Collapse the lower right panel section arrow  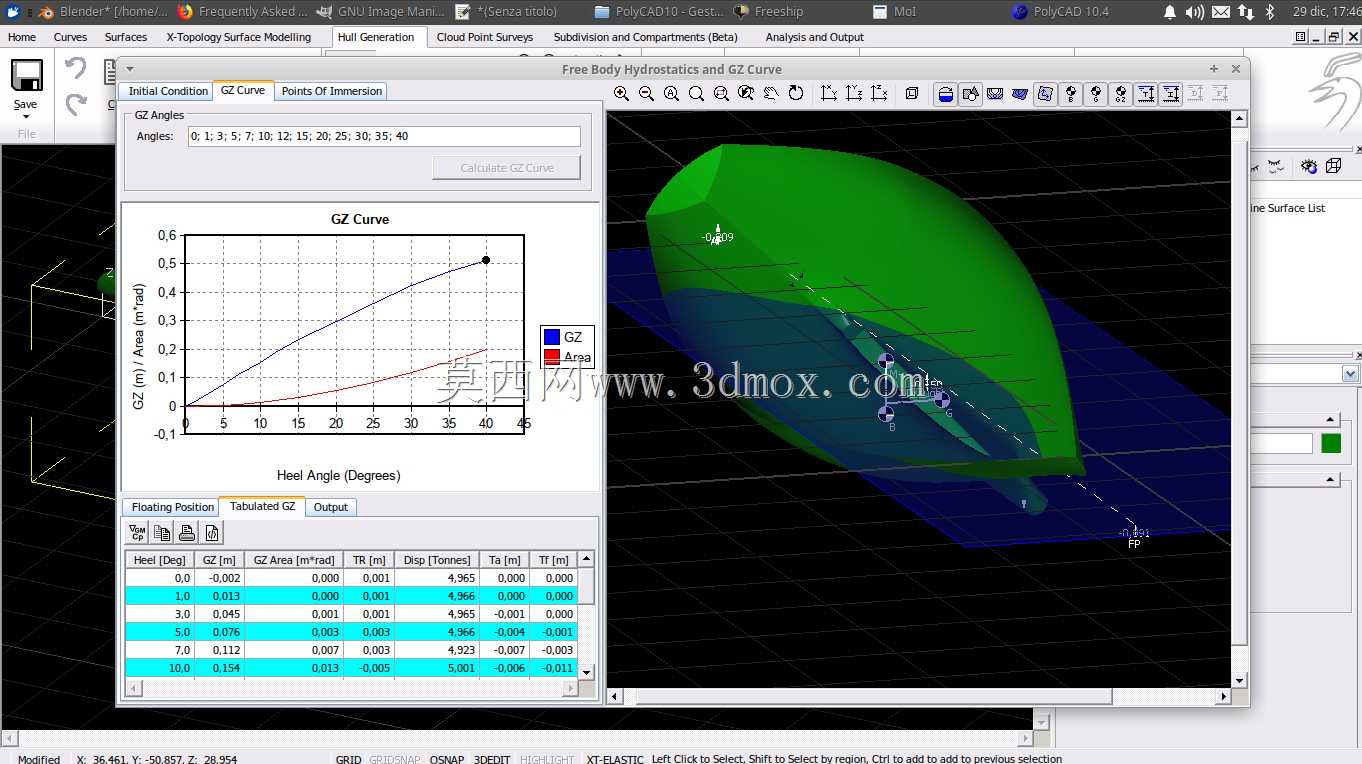(1330, 480)
